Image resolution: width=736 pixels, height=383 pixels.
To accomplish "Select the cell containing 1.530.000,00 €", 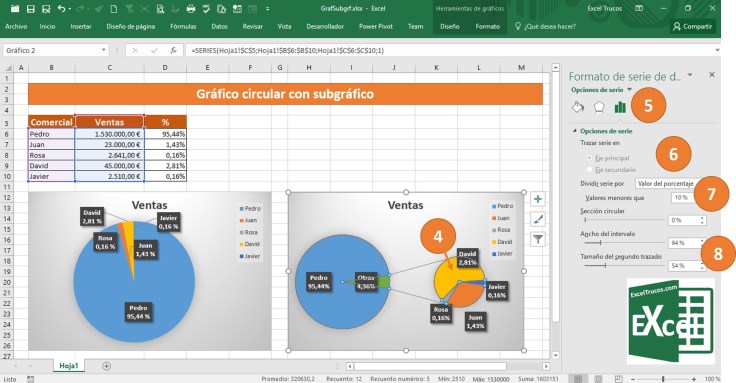I will tap(109, 134).
